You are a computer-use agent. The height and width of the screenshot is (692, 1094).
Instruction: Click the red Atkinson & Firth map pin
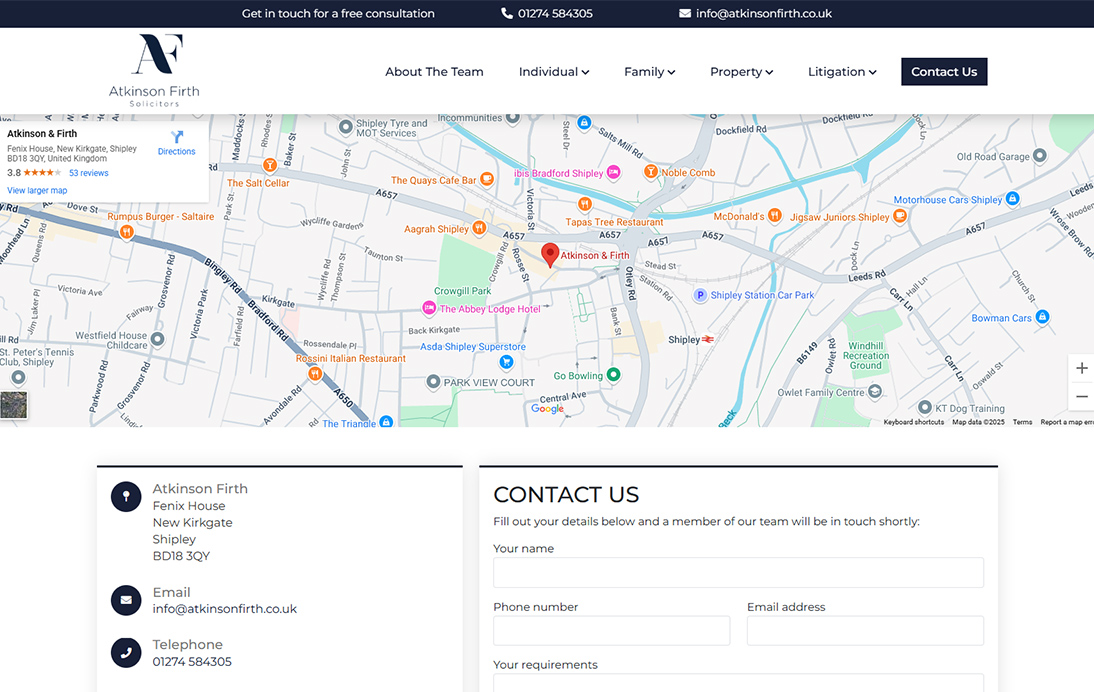550,254
